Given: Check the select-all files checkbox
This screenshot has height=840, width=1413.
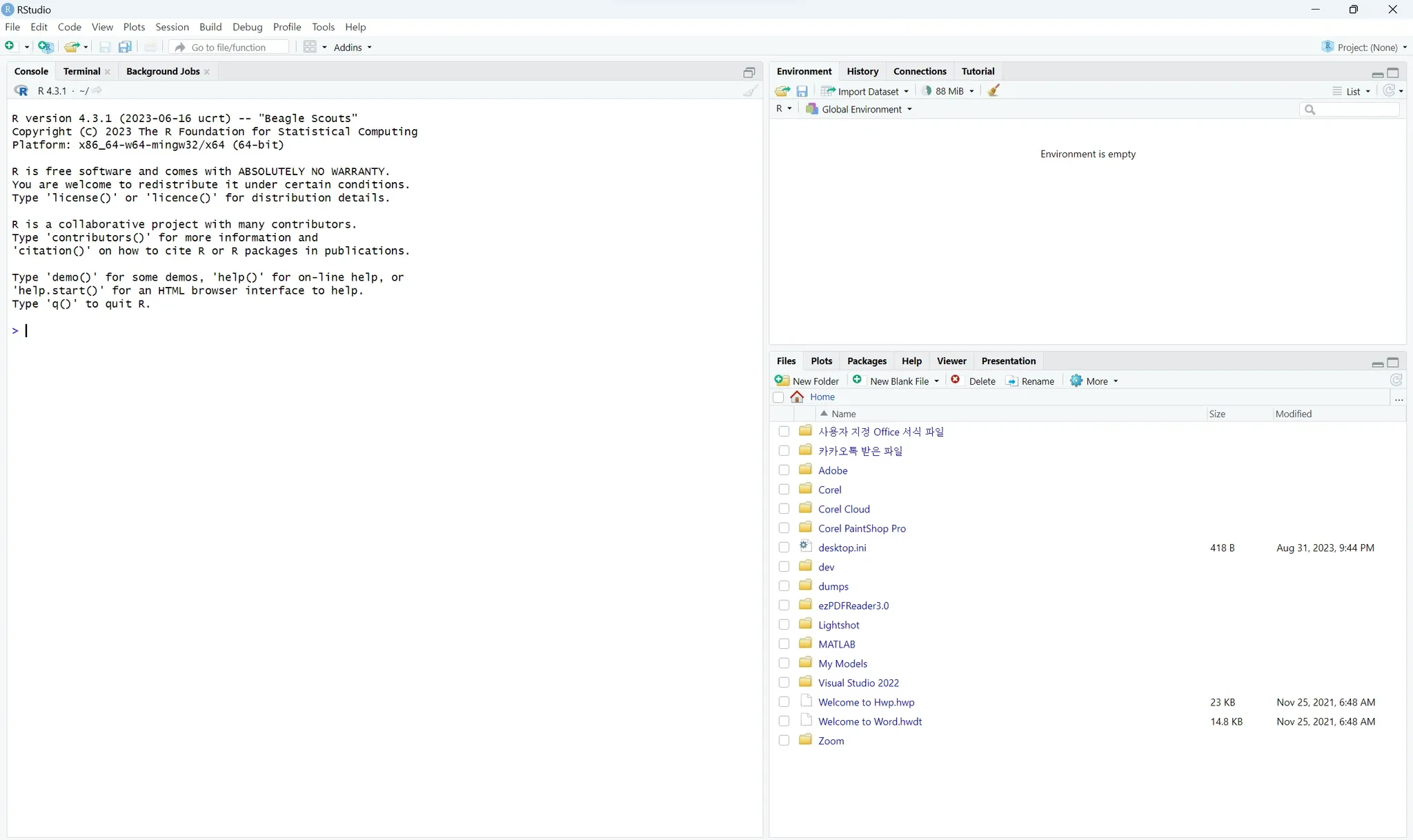Looking at the screenshot, I should [778, 397].
